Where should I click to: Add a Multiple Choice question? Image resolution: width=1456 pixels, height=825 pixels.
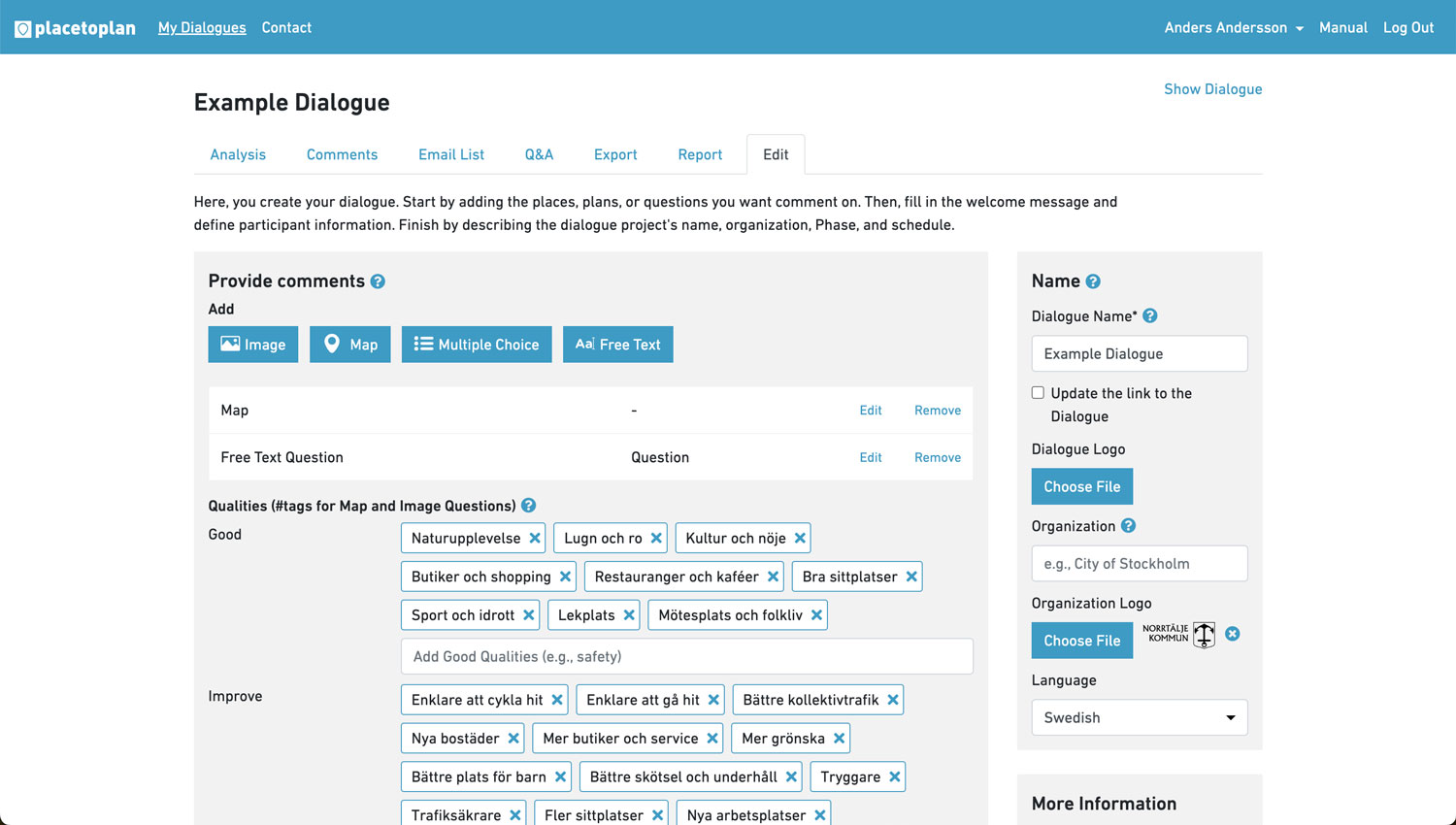(x=477, y=345)
